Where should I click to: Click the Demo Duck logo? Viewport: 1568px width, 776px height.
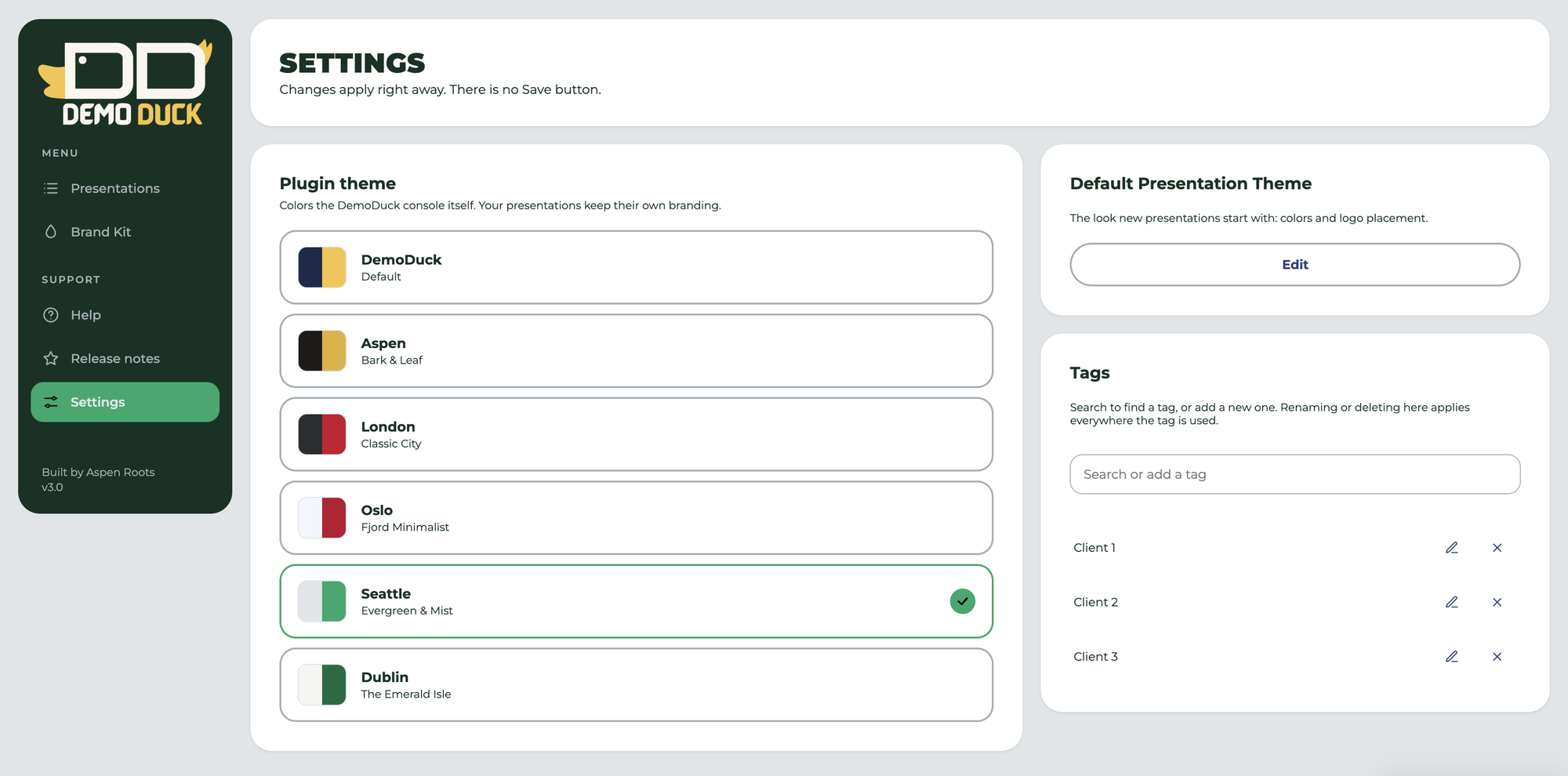tap(125, 82)
